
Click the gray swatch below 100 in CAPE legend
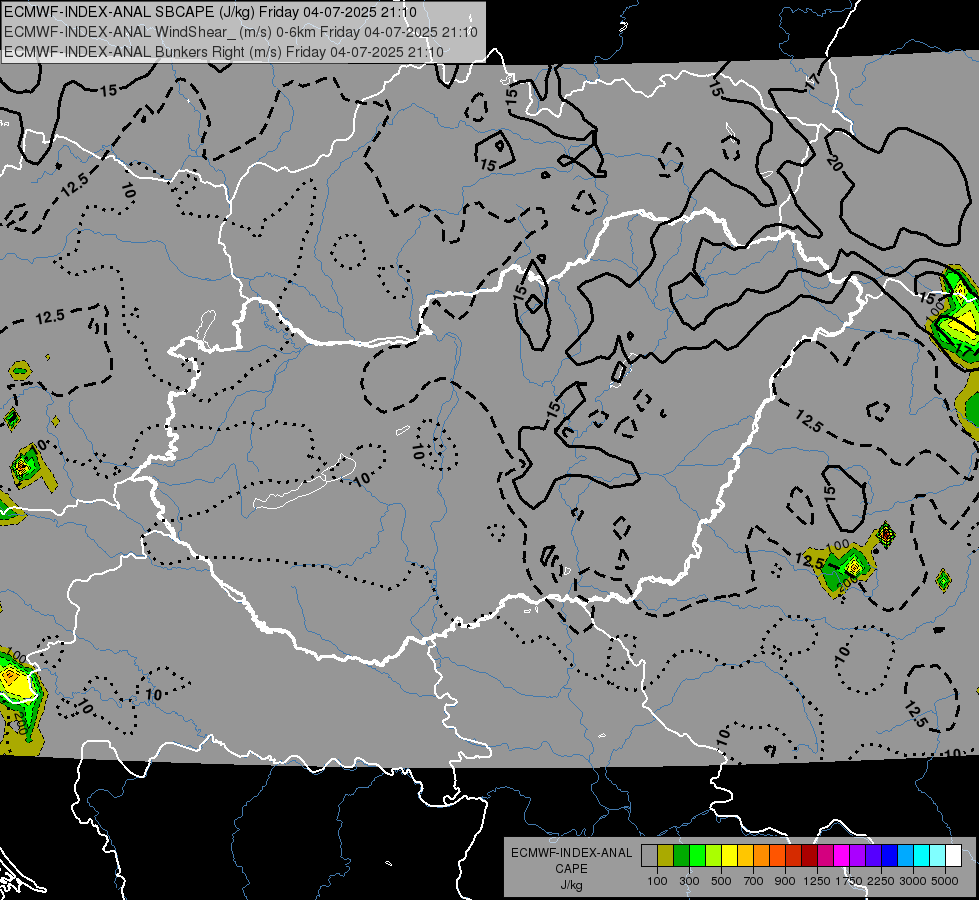click(649, 856)
